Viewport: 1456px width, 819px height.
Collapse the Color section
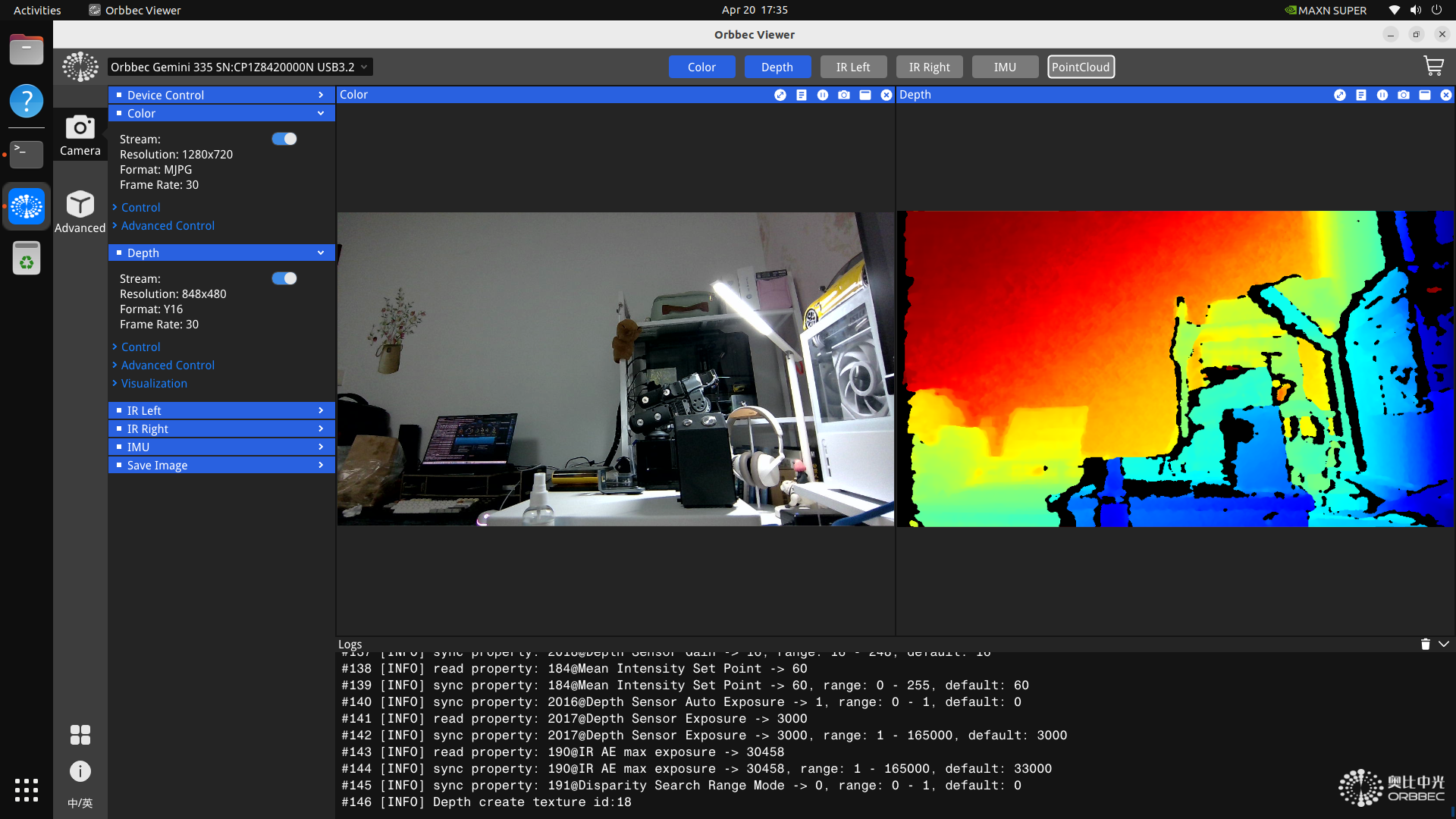tap(221, 113)
